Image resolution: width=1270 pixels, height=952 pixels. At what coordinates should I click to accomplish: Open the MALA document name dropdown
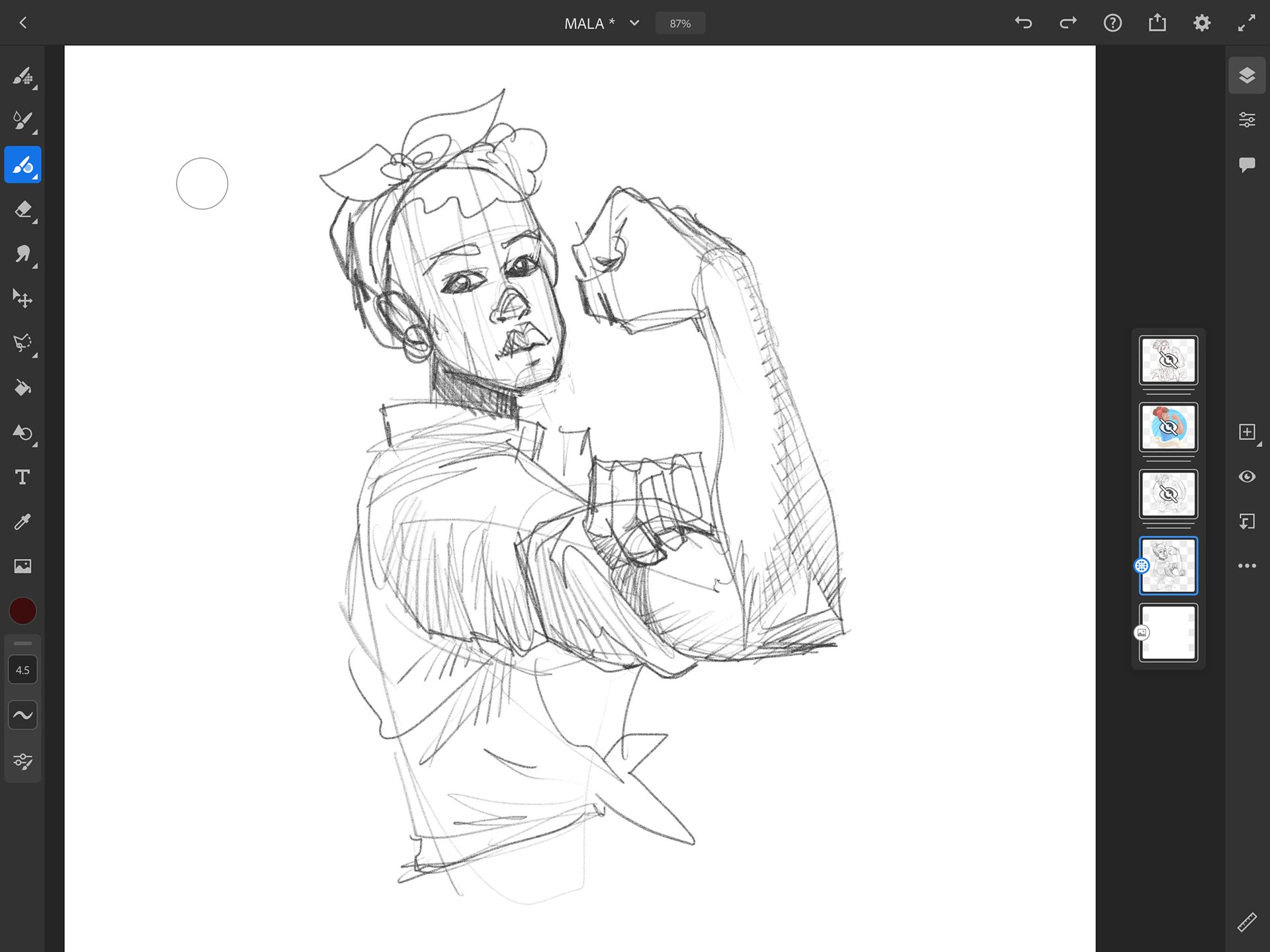pos(602,23)
